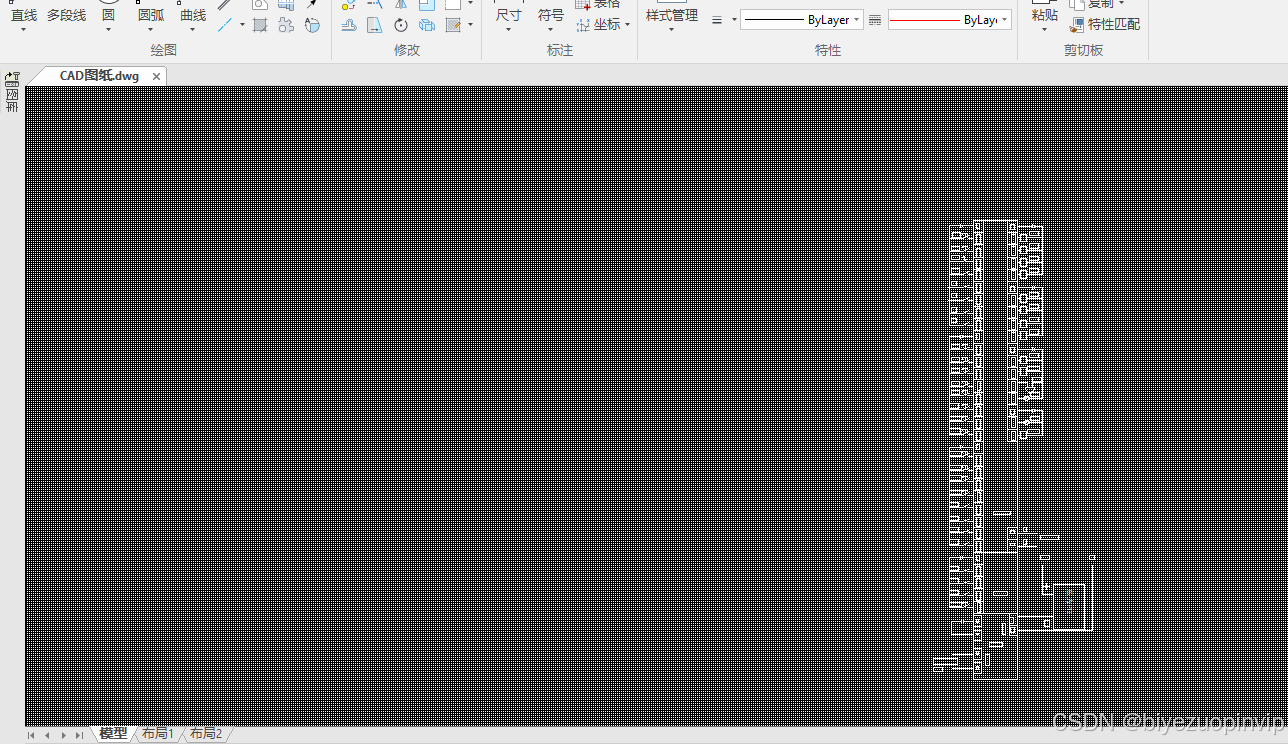The image size is (1288, 744).
Task: Open the black ByLayer linetype combo box
Action: pos(802,20)
